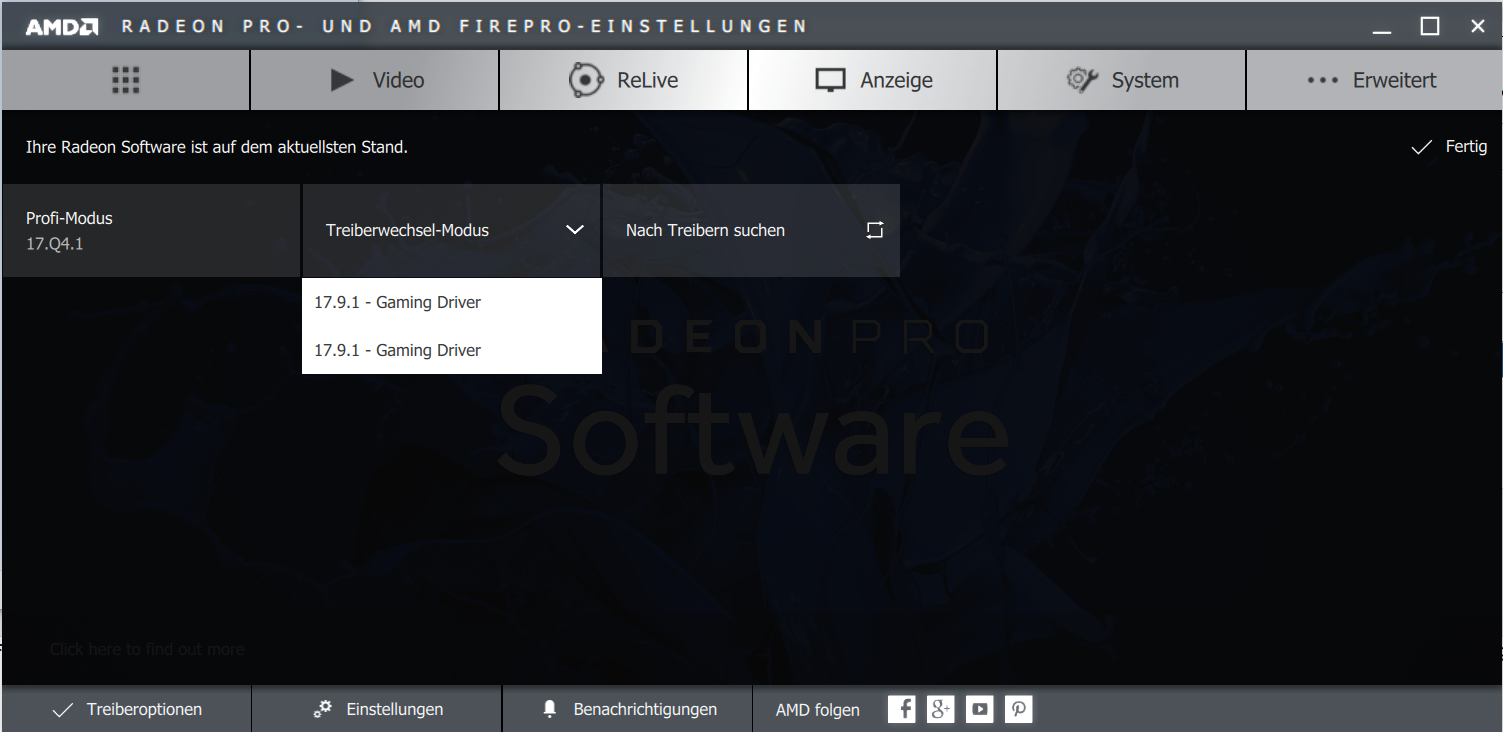Open the YouTube social icon
Viewport: 1503px width, 732px height.
click(980, 709)
